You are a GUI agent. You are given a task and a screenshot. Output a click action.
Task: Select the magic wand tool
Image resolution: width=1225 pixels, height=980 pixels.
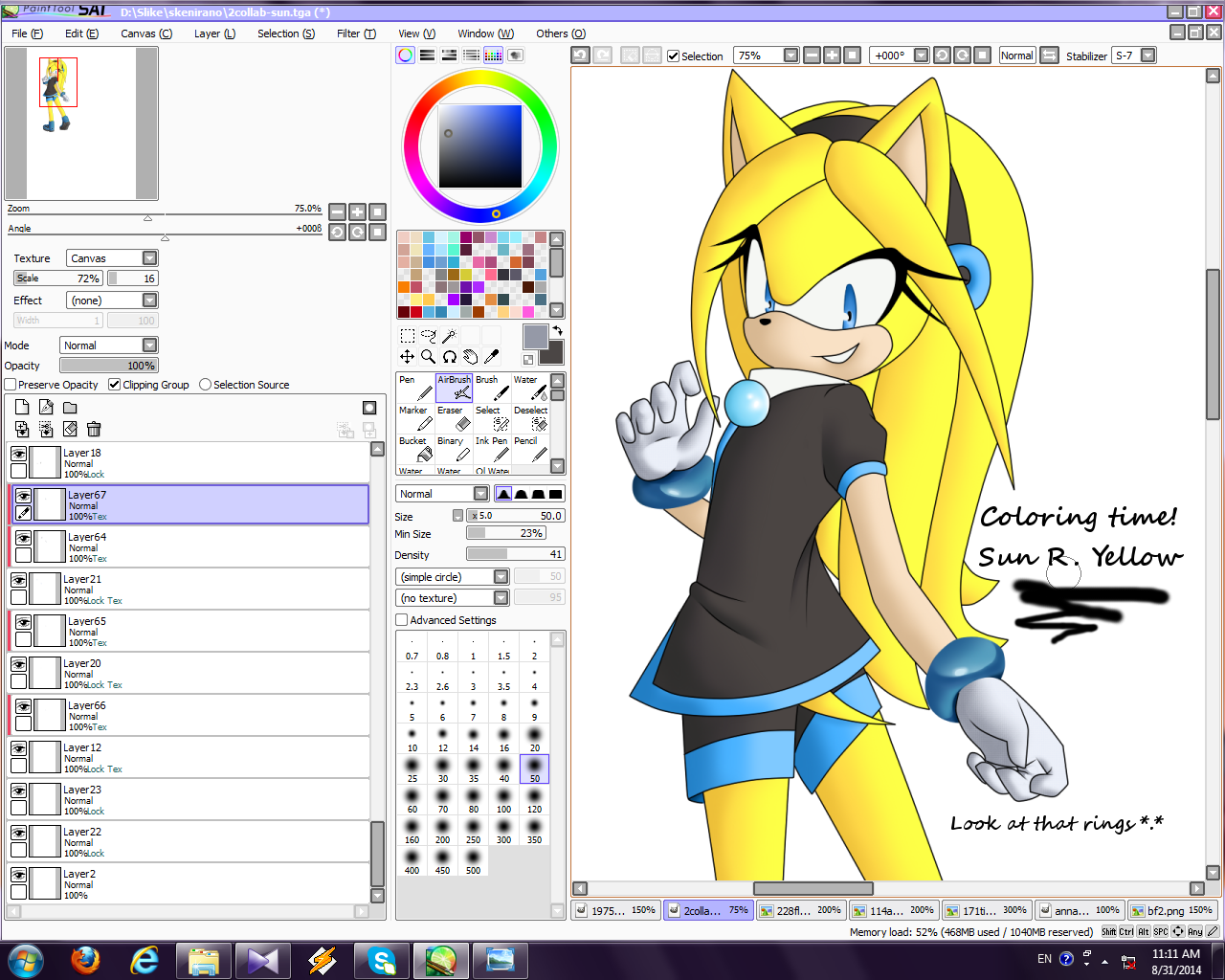(449, 336)
